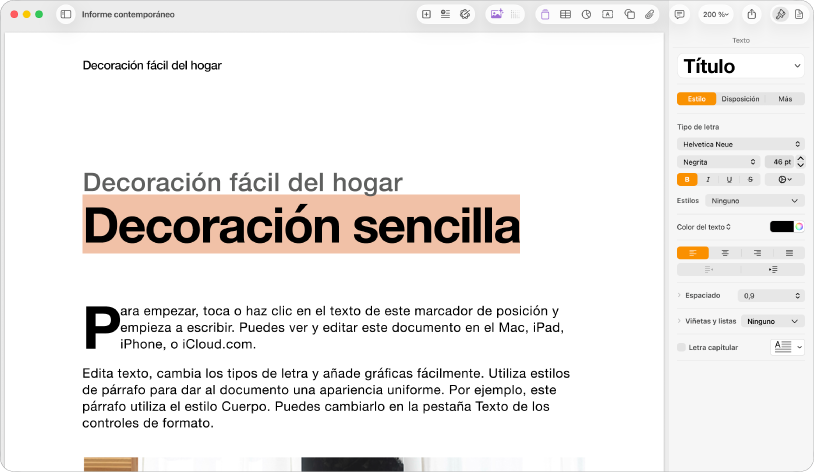Screen dimensions: 814x473
Task: Click the paragraph starting Edita texto
Action: coord(326,398)
